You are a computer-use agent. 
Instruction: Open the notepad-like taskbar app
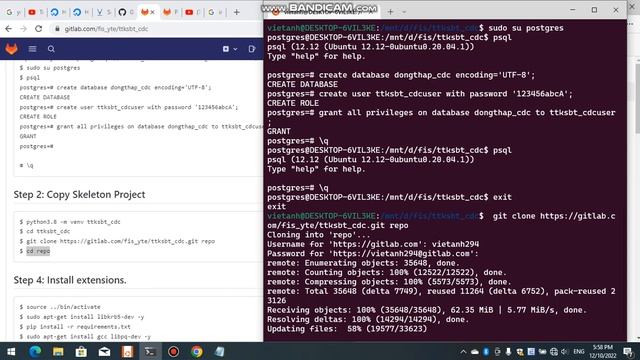point(220,351)
